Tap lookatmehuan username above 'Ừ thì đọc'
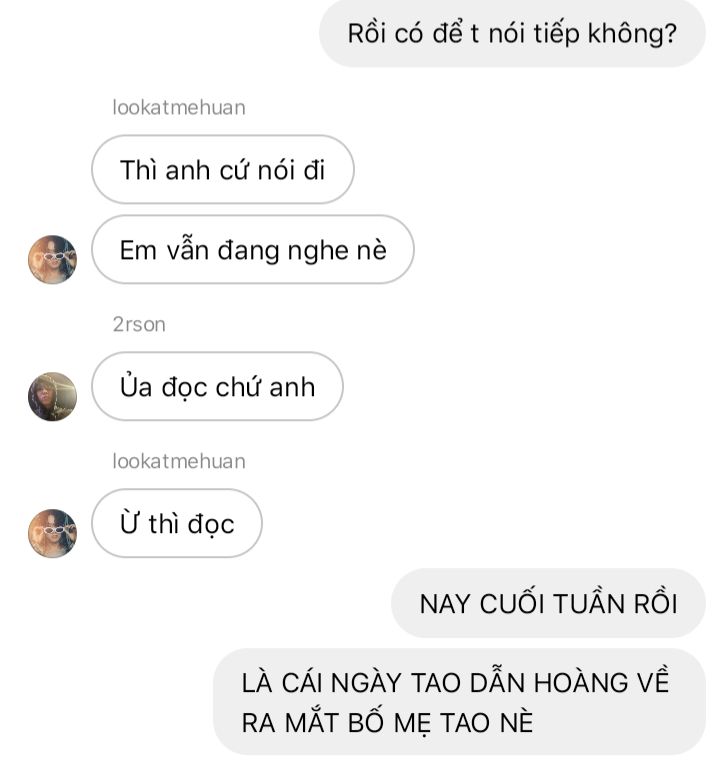The height and width of the screenshot is (775, 720). coord(179,461)
